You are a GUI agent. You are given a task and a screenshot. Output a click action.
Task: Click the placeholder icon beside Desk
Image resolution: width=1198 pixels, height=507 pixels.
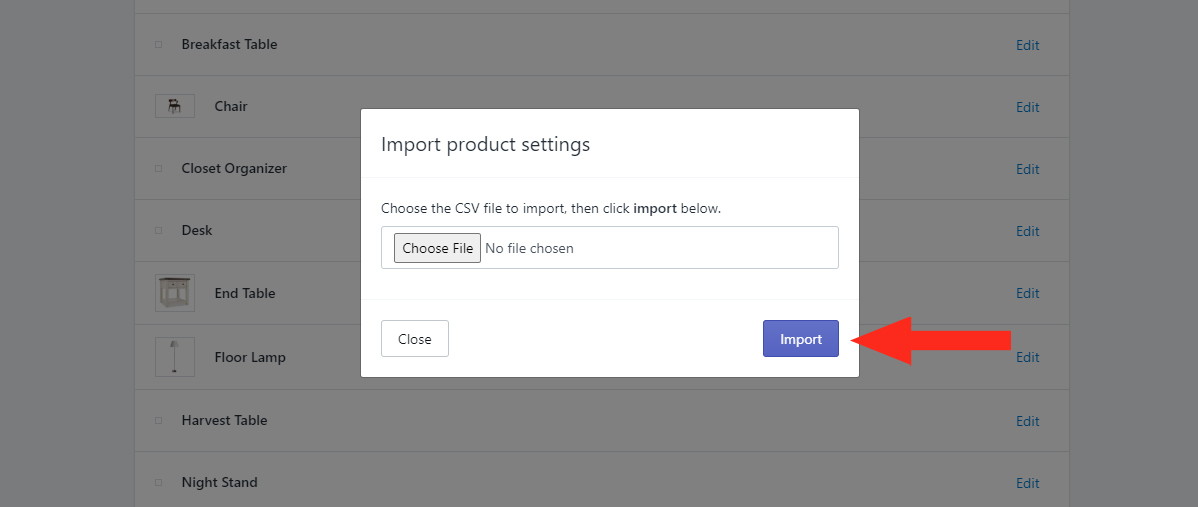pos(159,230)
